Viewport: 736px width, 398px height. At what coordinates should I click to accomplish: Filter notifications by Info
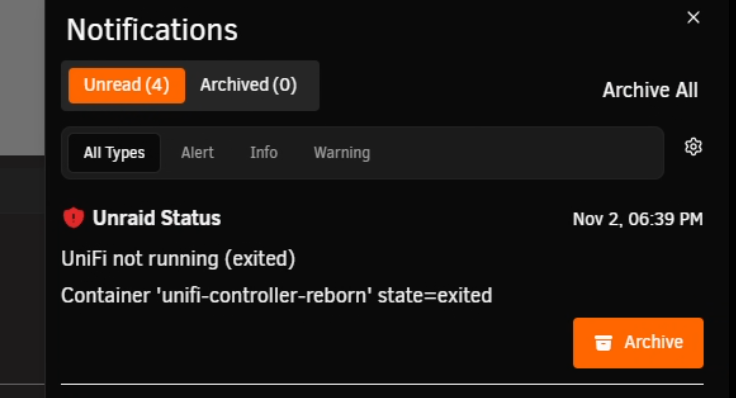point(264,153)
